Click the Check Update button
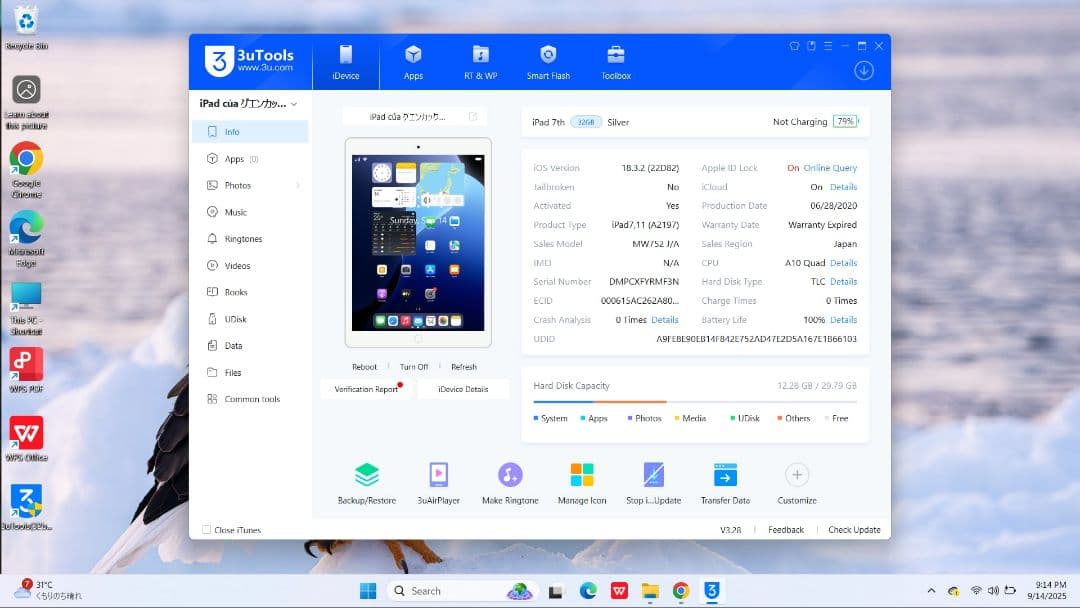 pos(855,529)
